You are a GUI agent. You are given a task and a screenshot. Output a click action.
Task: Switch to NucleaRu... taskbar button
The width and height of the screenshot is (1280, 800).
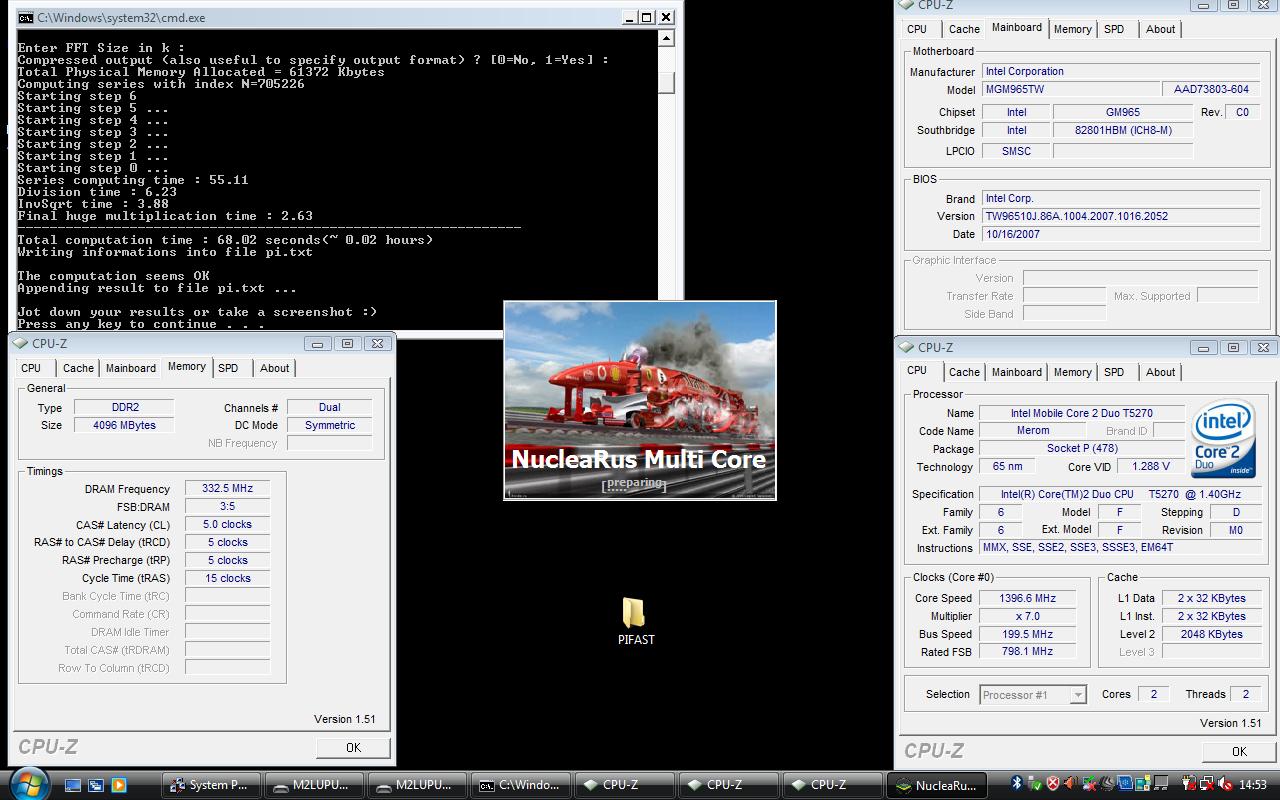pyautogui.click(x=939, y=785)
